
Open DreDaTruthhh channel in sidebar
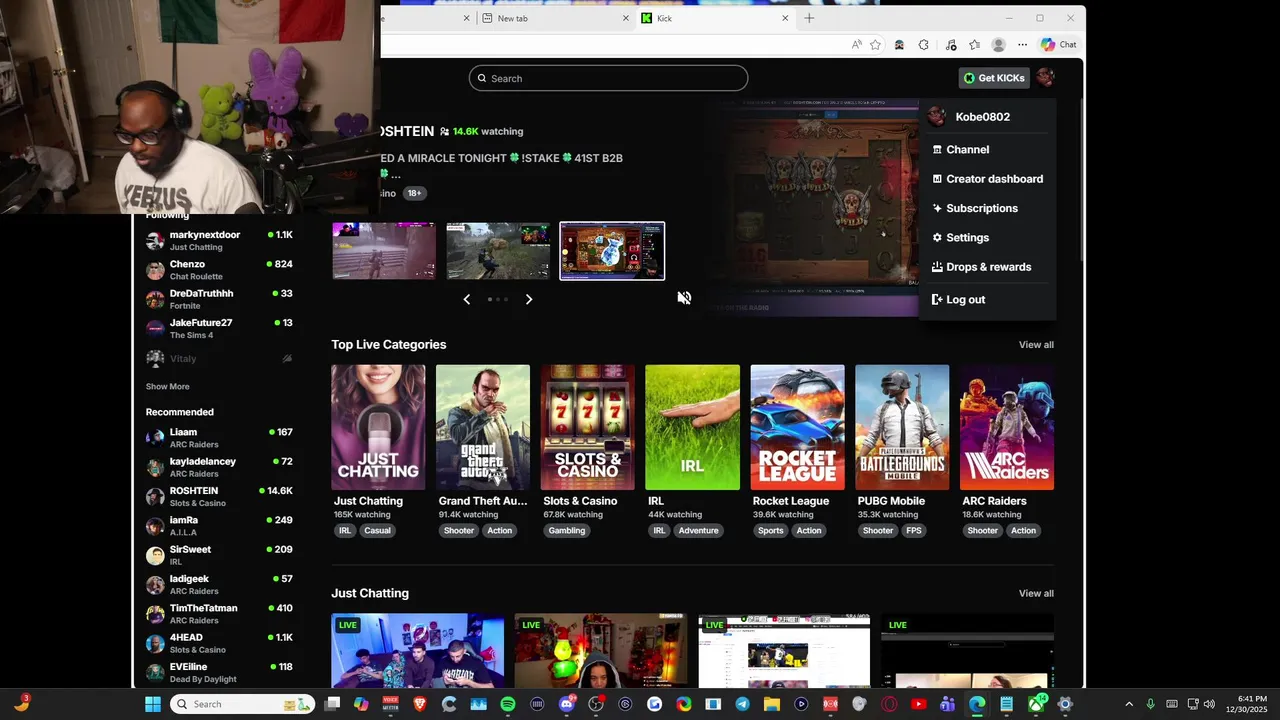pos(219,299)
